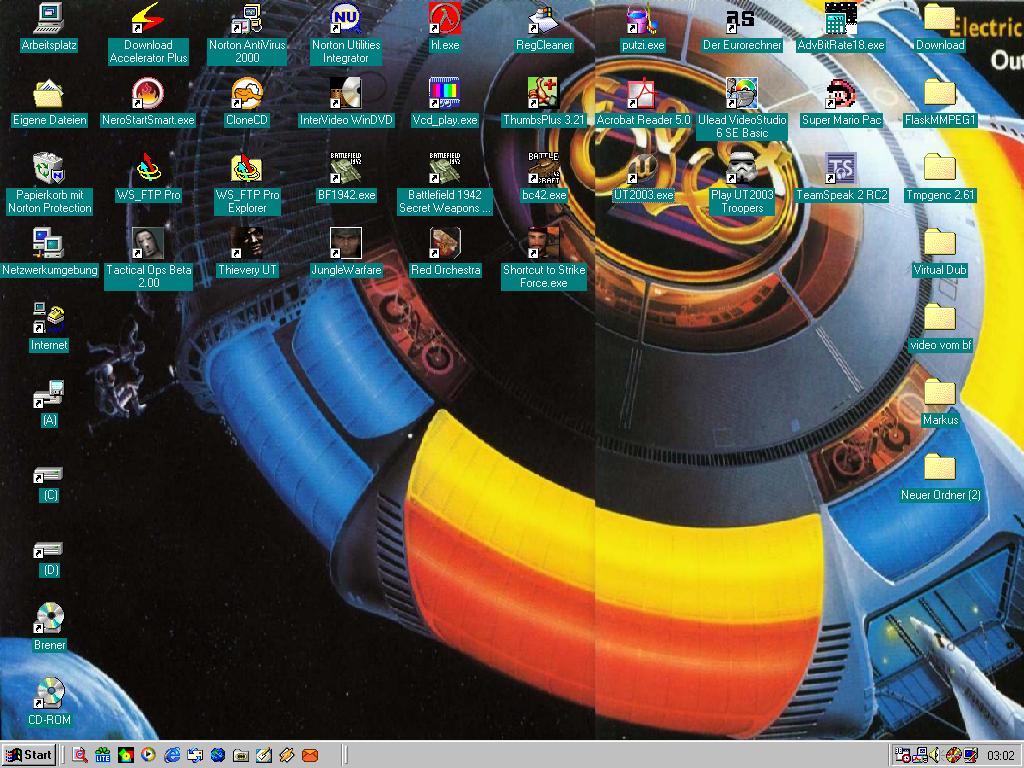Viewport: 1024px width, 768px height.
Task: Open the task scheduler tray icon
Action: [904, 756]
